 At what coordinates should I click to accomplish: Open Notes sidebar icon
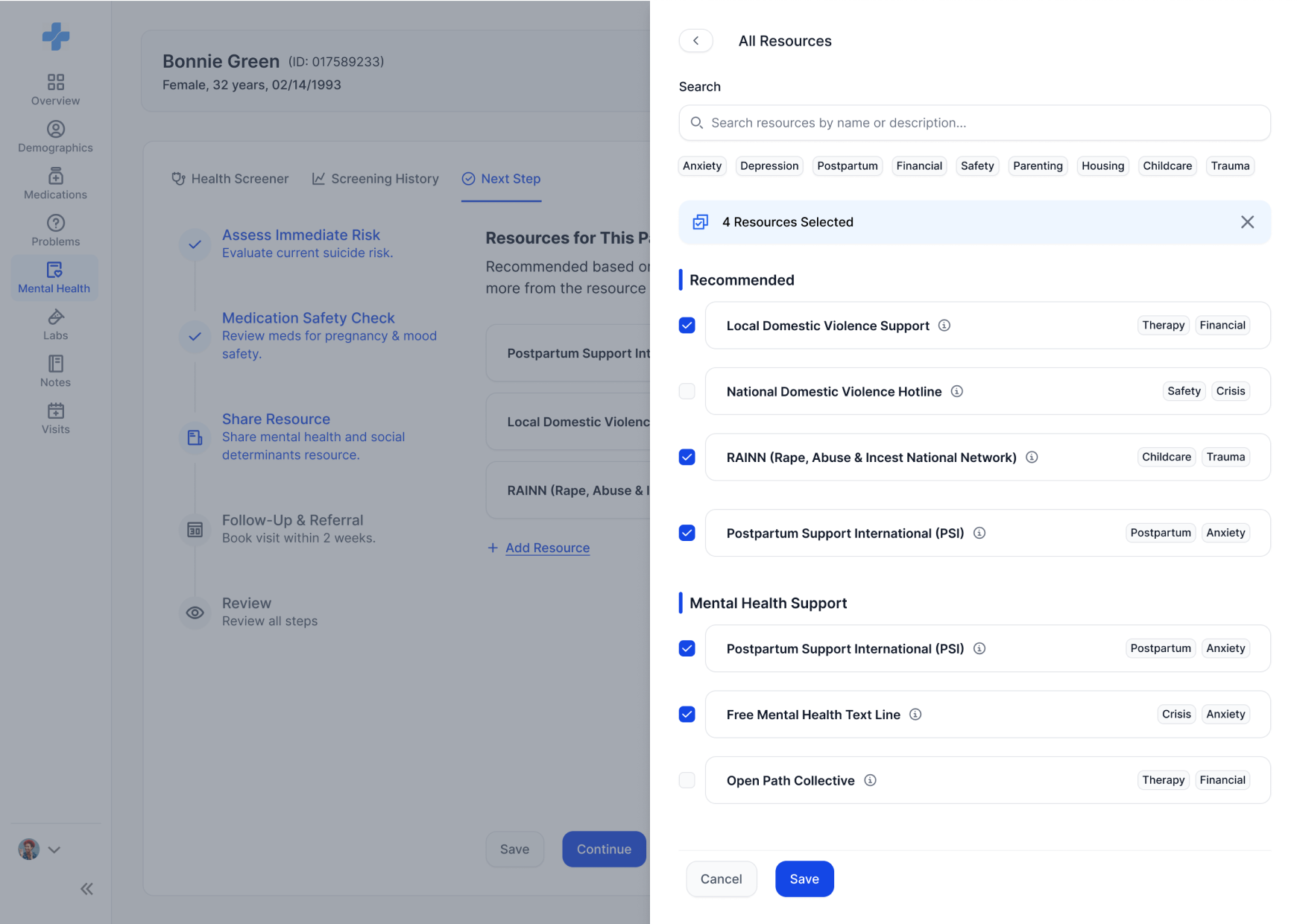(x=55, y=371)
